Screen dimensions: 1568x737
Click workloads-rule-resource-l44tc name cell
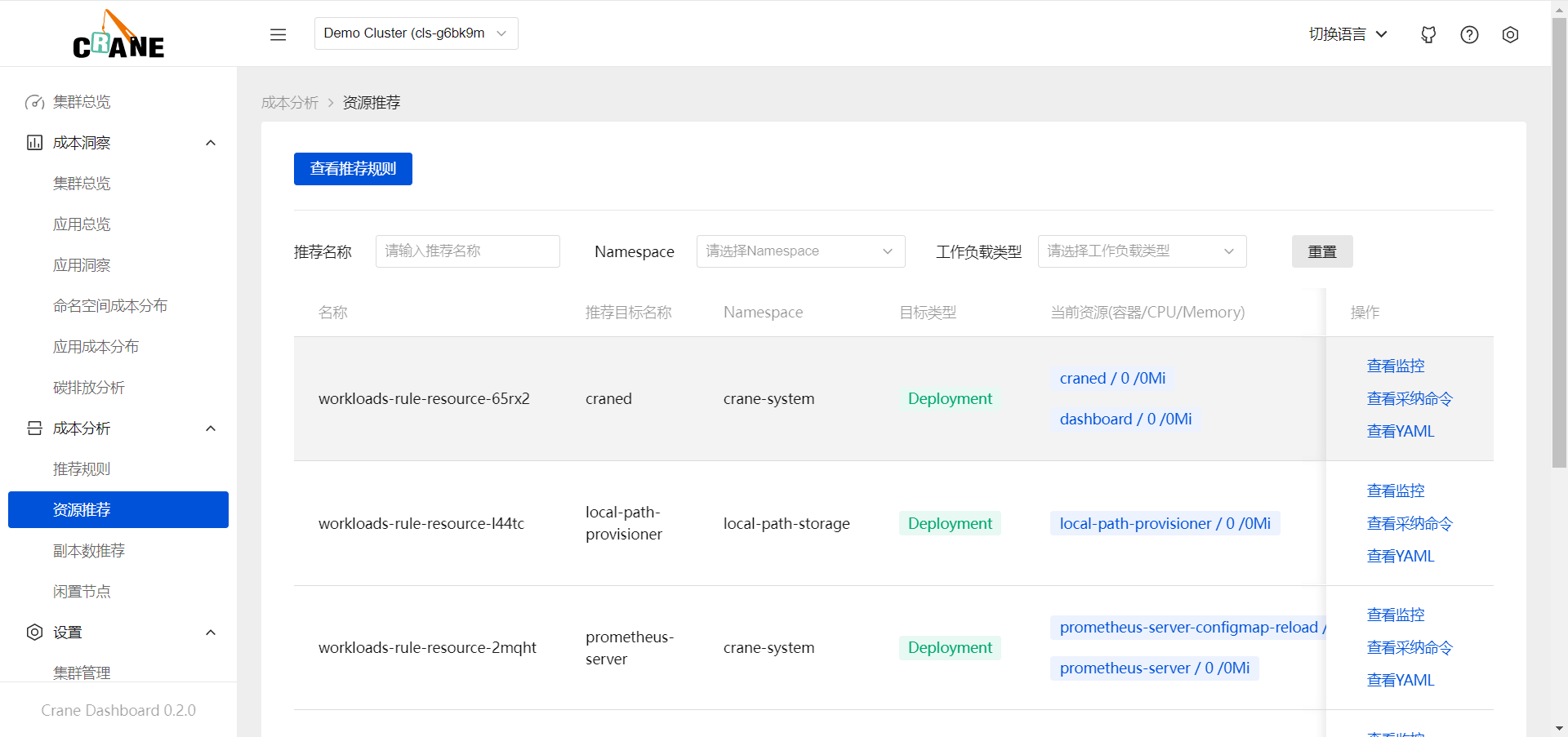(421, 523)
